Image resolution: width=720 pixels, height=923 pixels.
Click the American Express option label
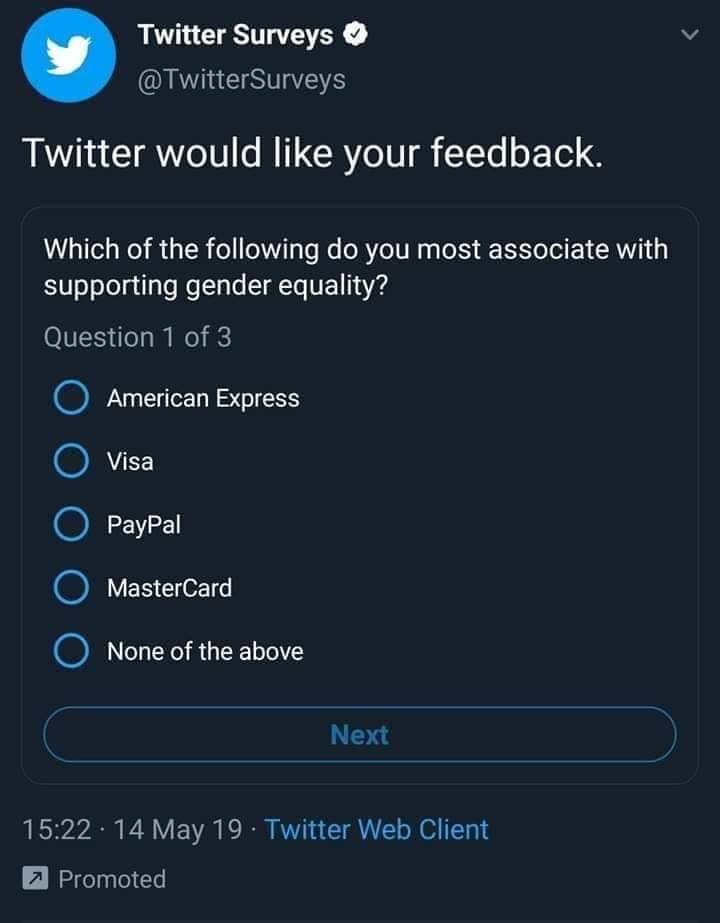203,399
